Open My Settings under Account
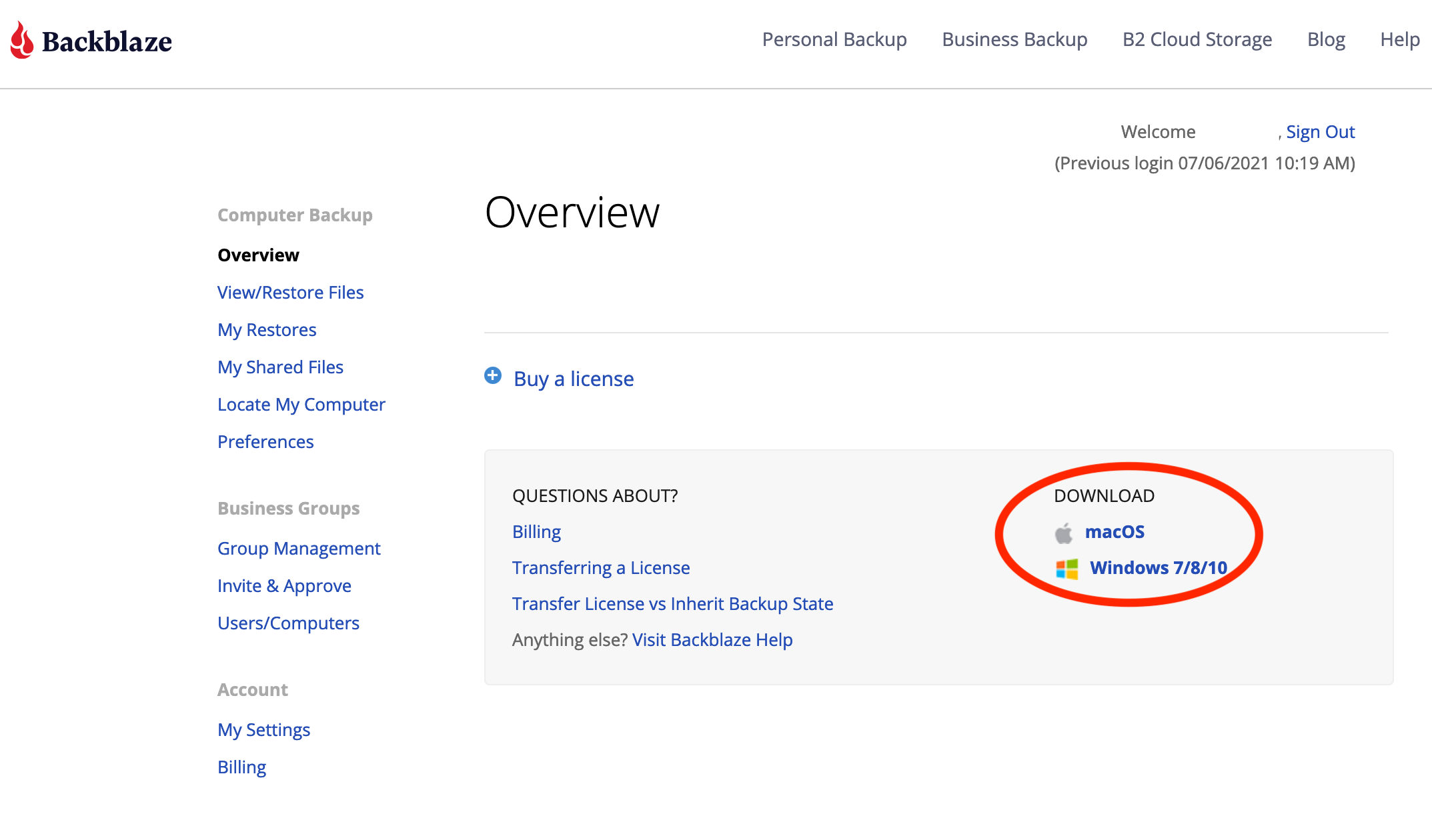This screenshot has height=840, width=1432. click(263, 730)
